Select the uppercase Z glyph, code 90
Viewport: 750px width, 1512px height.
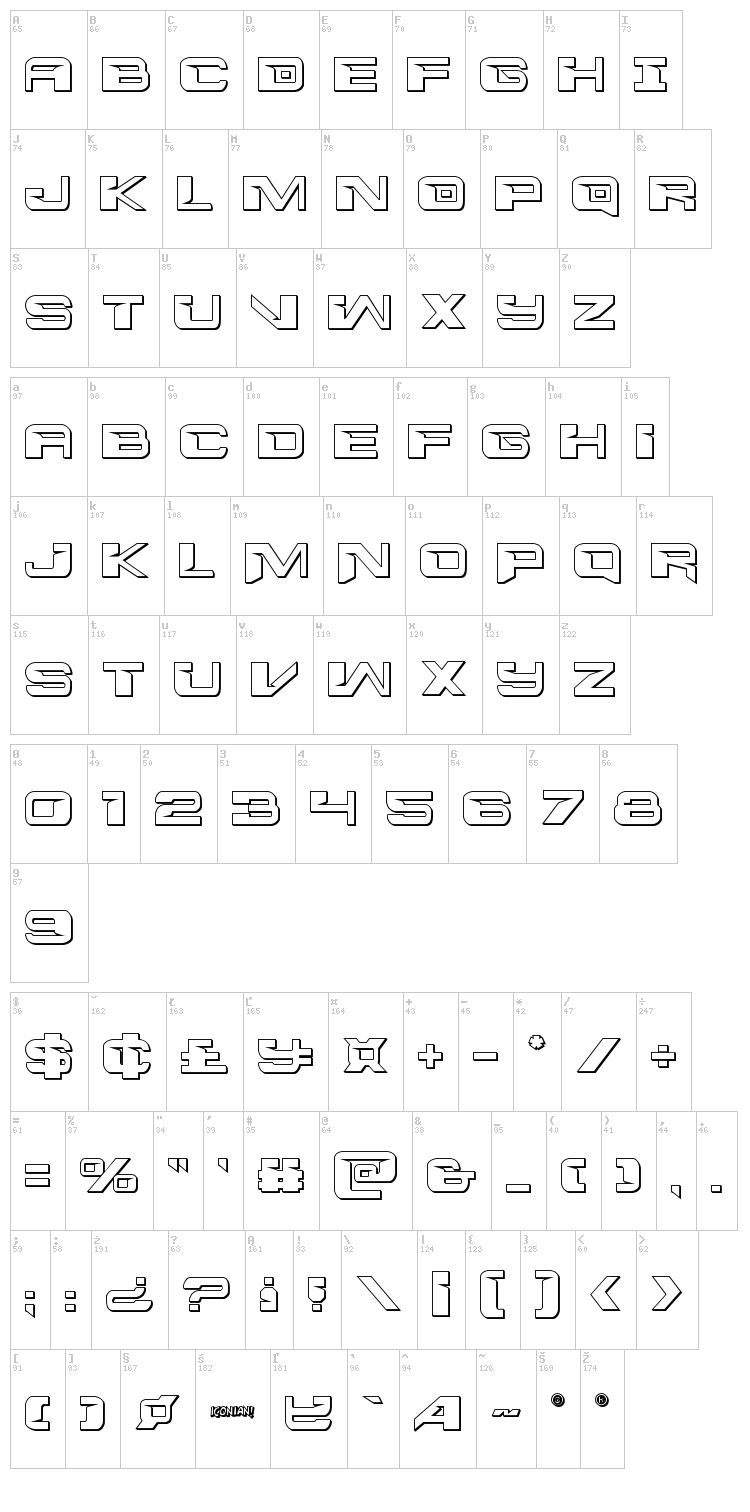tap(594, 313)
